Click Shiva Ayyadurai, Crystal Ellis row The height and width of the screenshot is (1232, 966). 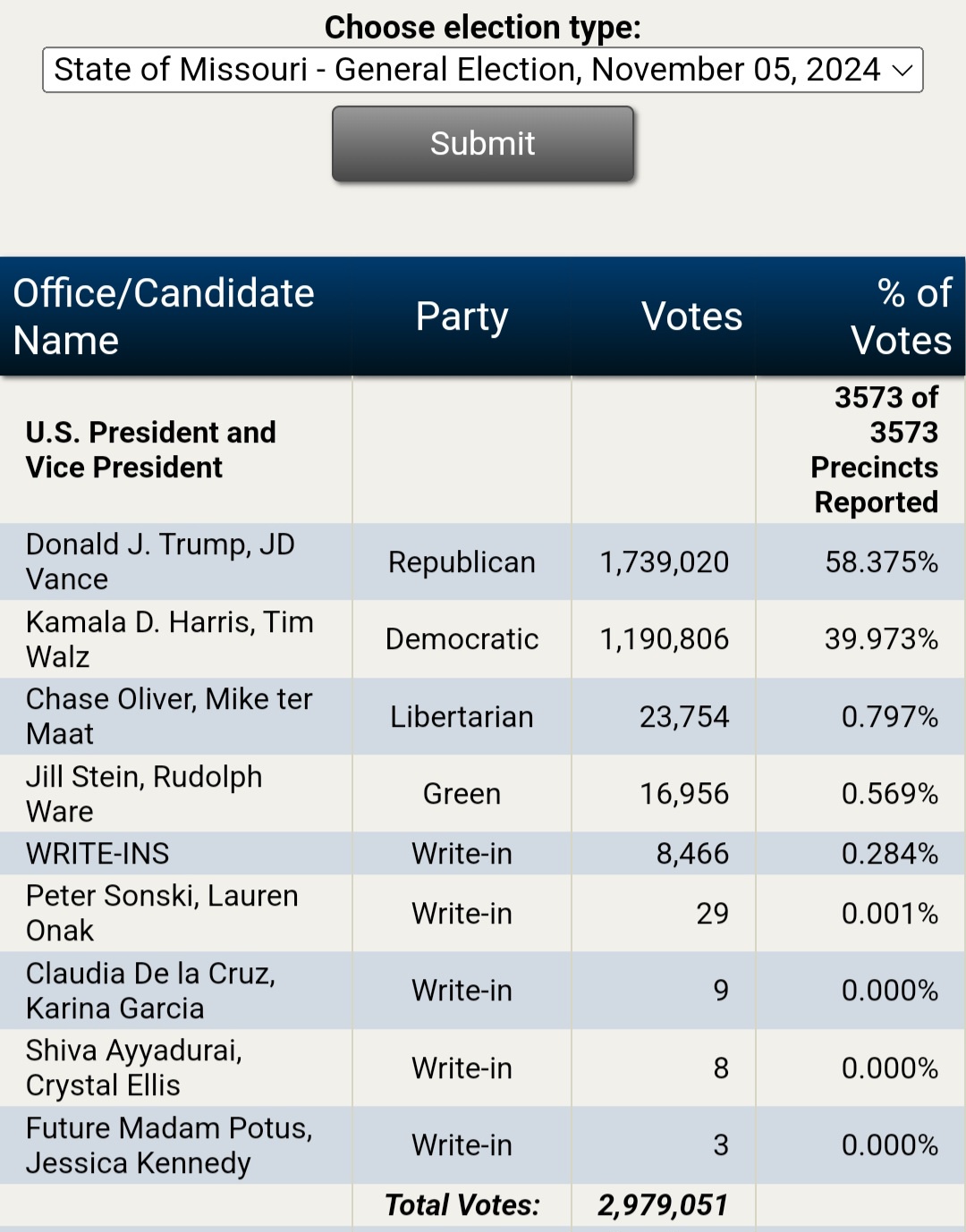pyautogui.click(x=483, y=1067)
